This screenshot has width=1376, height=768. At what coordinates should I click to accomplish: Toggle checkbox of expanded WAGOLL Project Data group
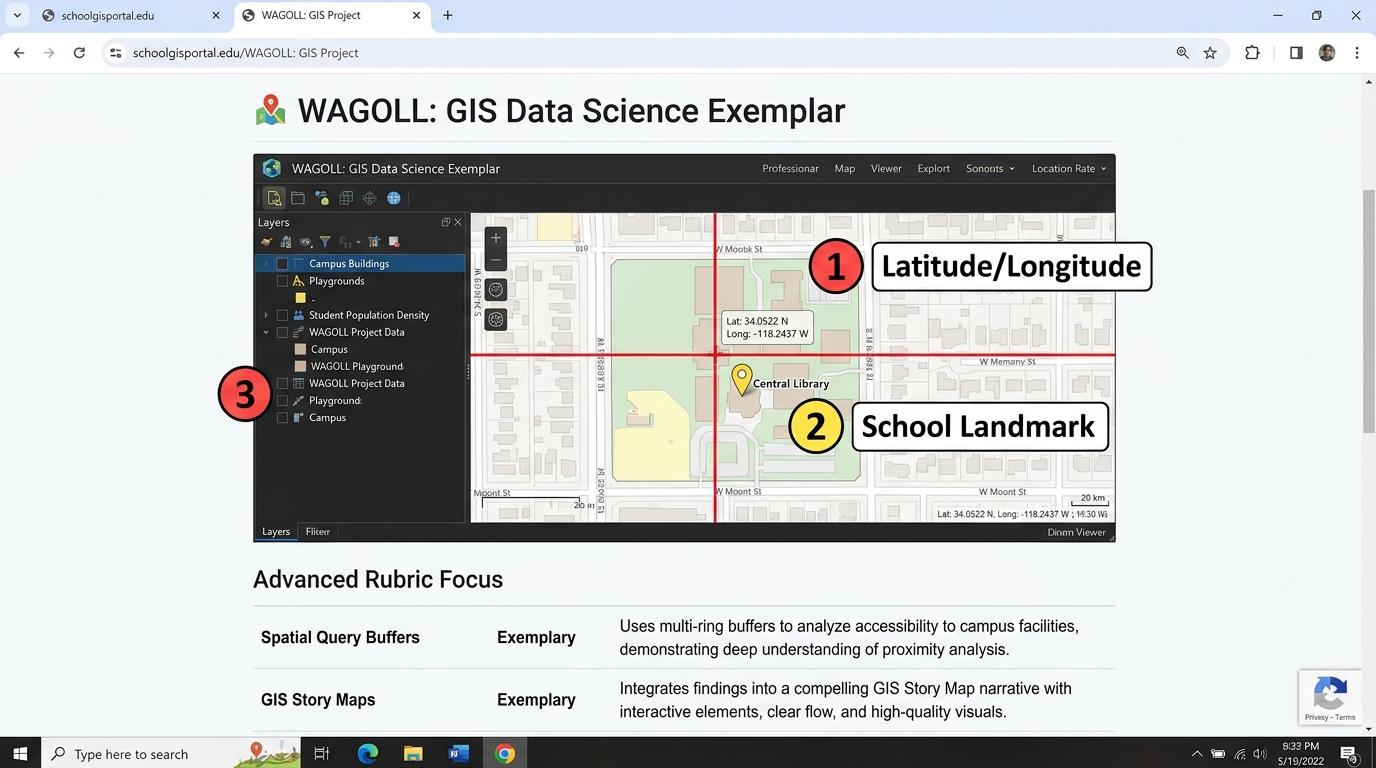pyautogui.click(x=282, y=332)
